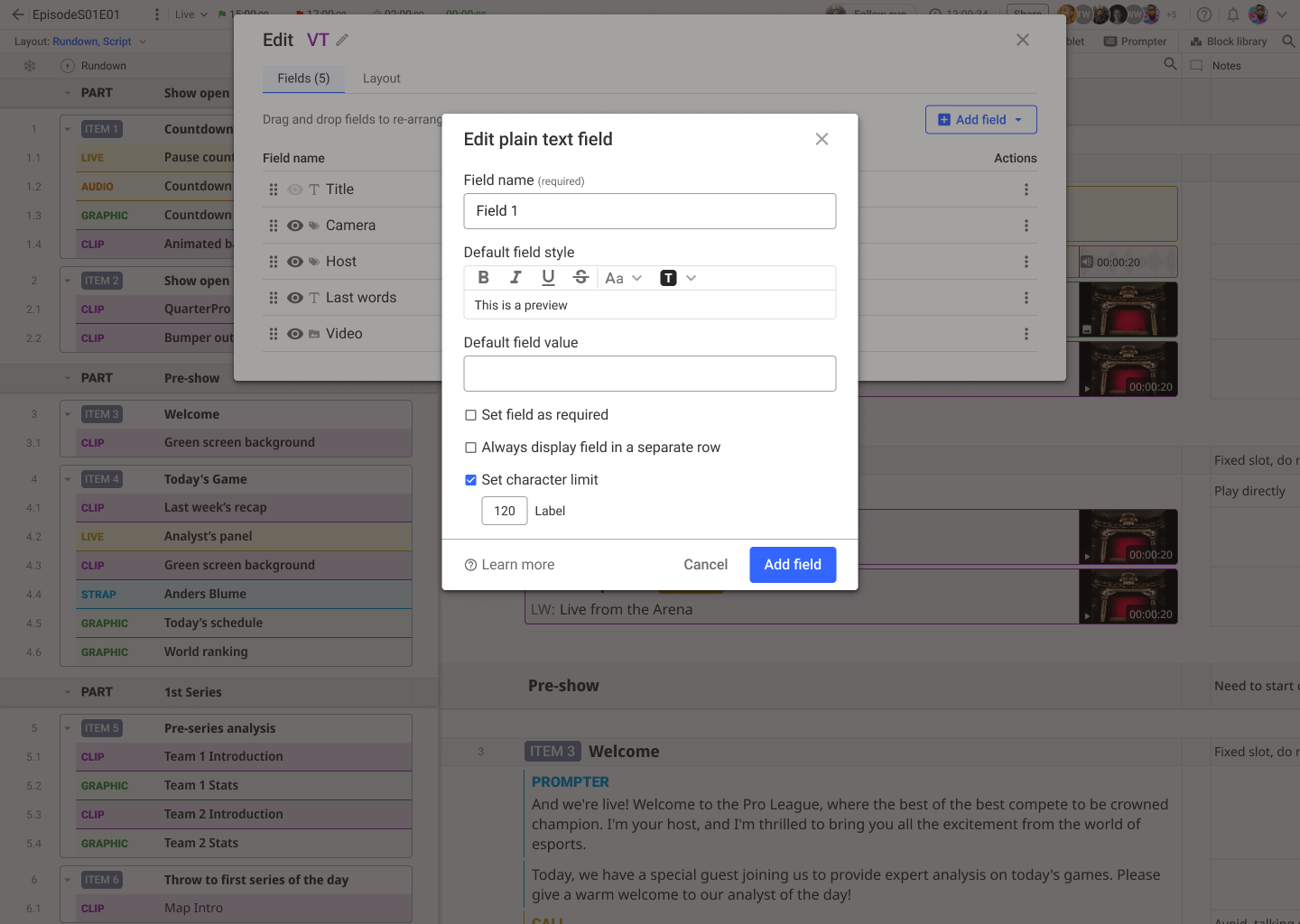This screenshot has width=1300, height=924.
Task: Toggle visibility eye for Camera field
Action: tap(295, 226)
